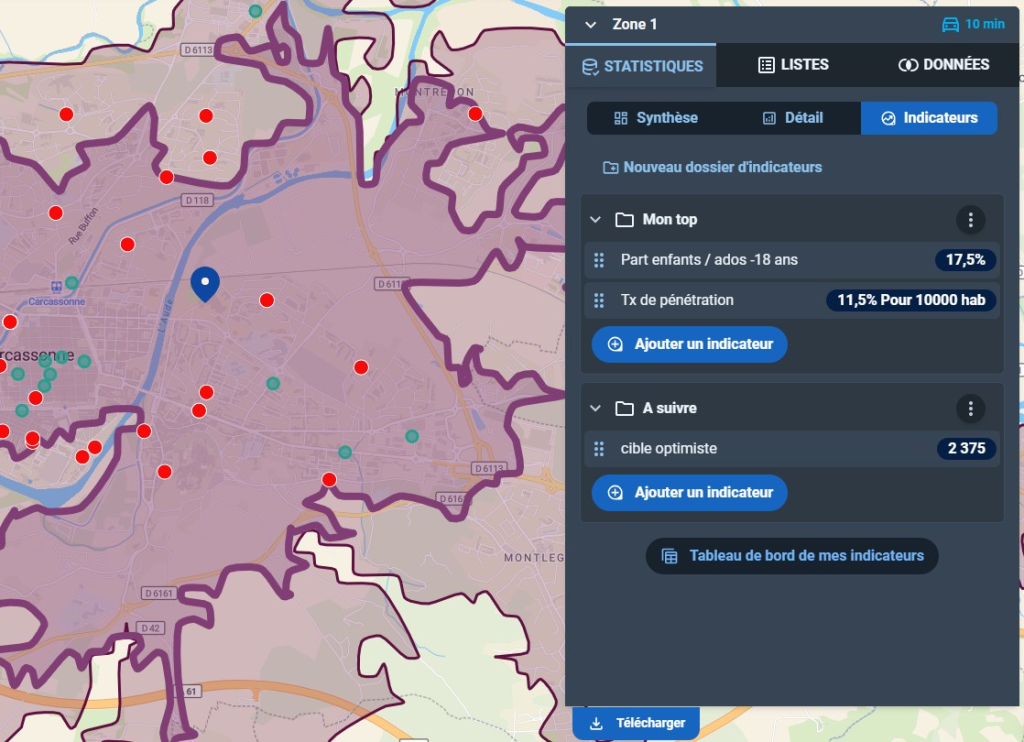Grab drag handle of Tx de pénétration
The image size is (1024, 742).
(x=599, y=300)
